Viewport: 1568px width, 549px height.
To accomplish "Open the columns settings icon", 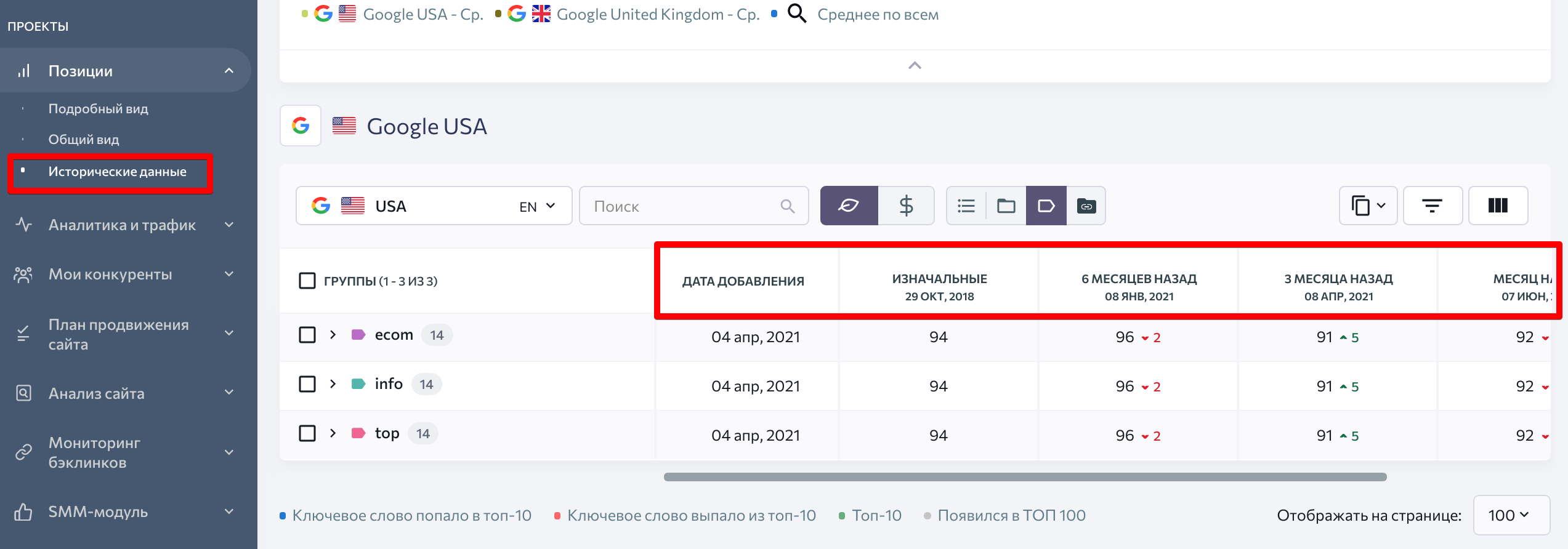I will tap(1498, 206).
